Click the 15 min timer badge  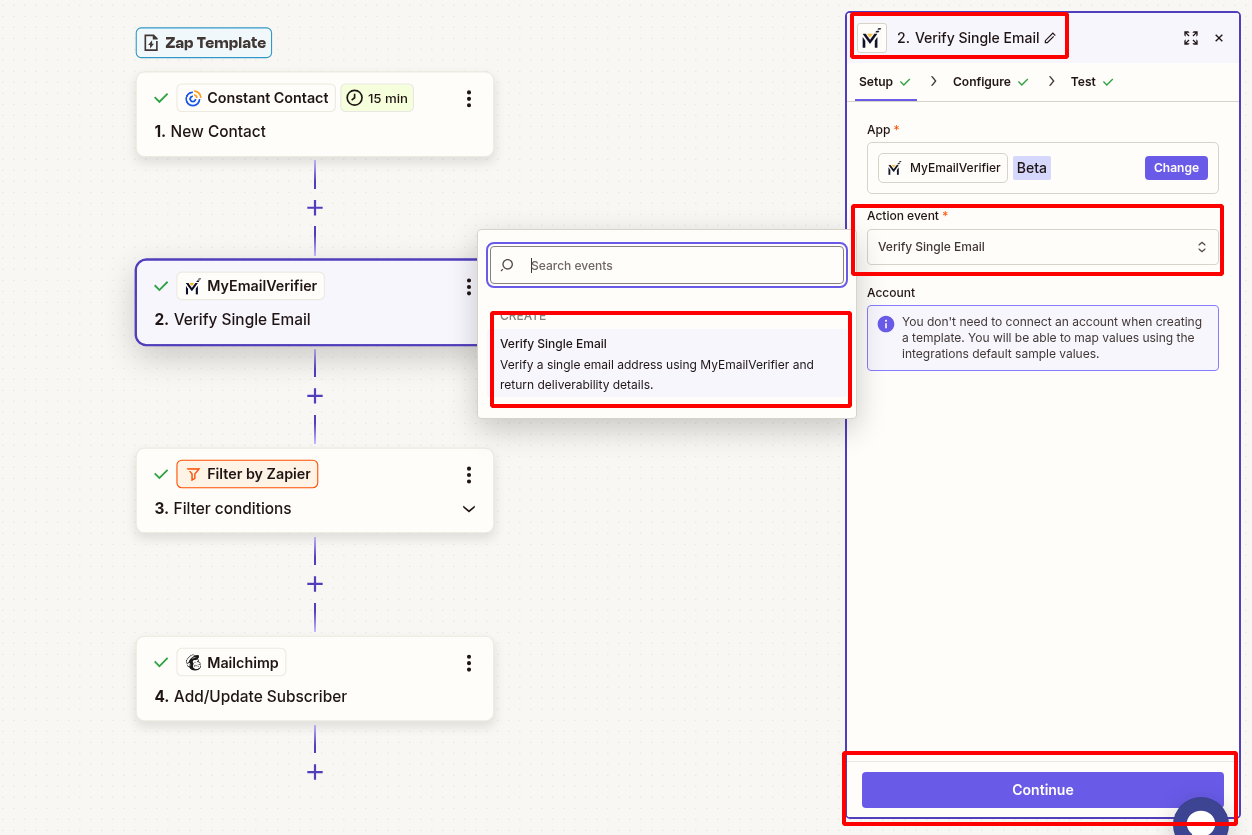377,97
